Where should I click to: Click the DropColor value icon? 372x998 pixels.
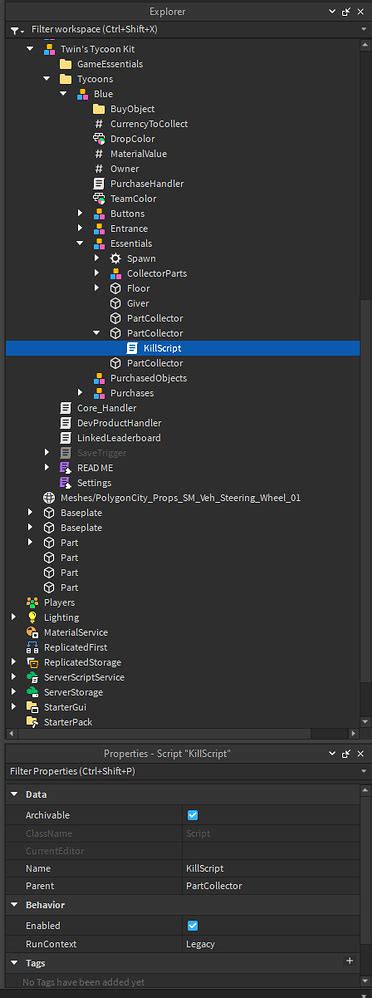pos(98,139)
